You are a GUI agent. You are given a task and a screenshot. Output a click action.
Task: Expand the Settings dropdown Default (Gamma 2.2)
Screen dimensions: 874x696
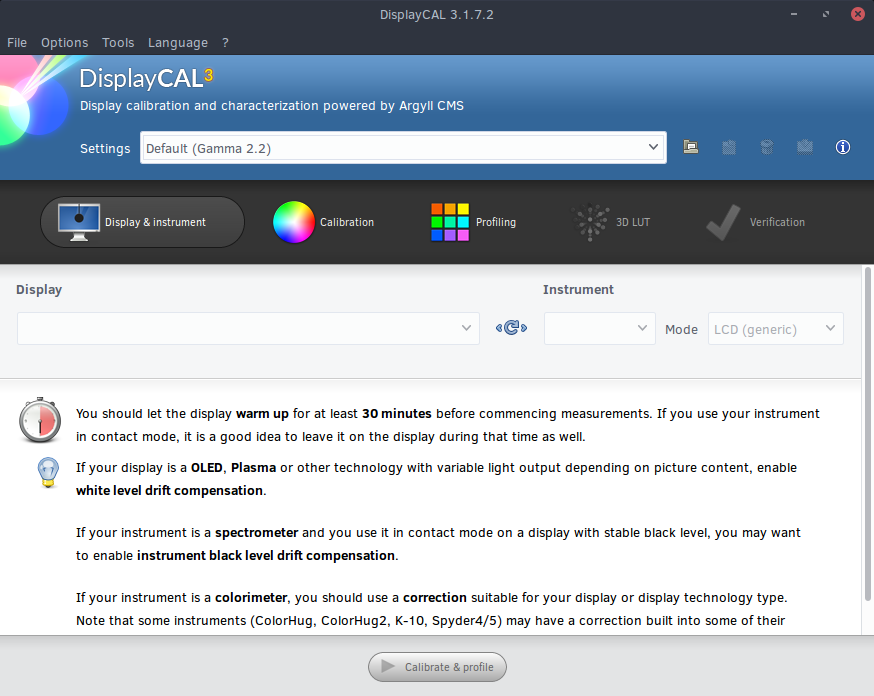point(403,148)
